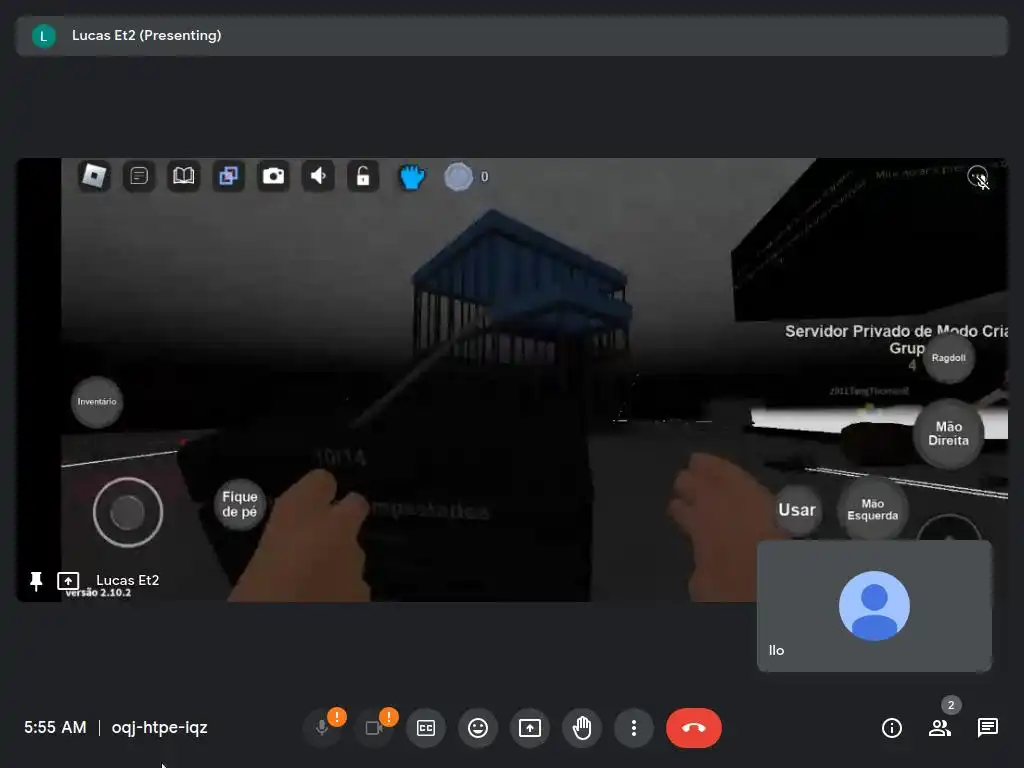Viewport: 1024px width, 768px height.
Task: Click the versão 2.10.2 label
Action: (99, 593)
